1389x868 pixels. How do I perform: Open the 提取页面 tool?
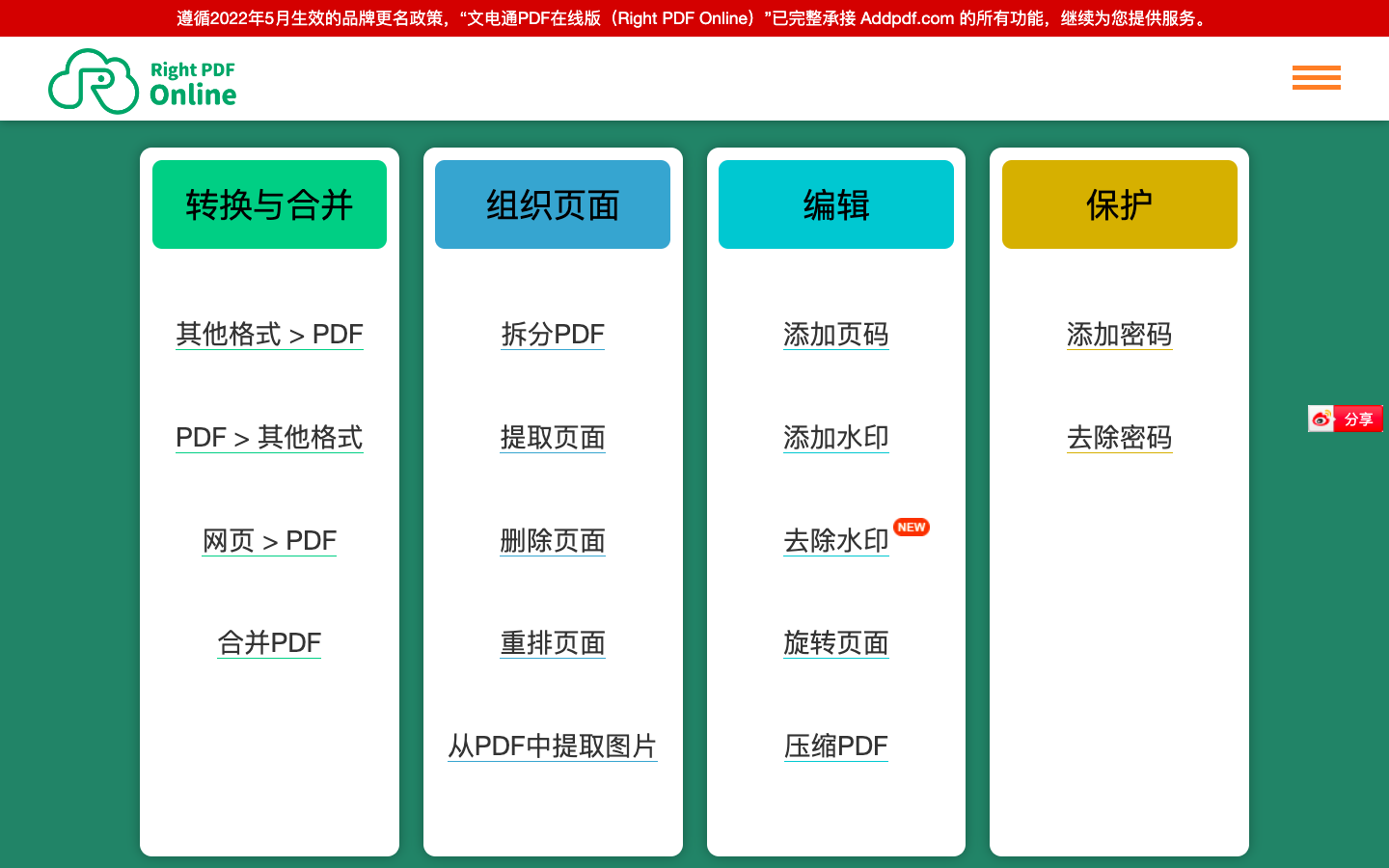click(552, 438)
